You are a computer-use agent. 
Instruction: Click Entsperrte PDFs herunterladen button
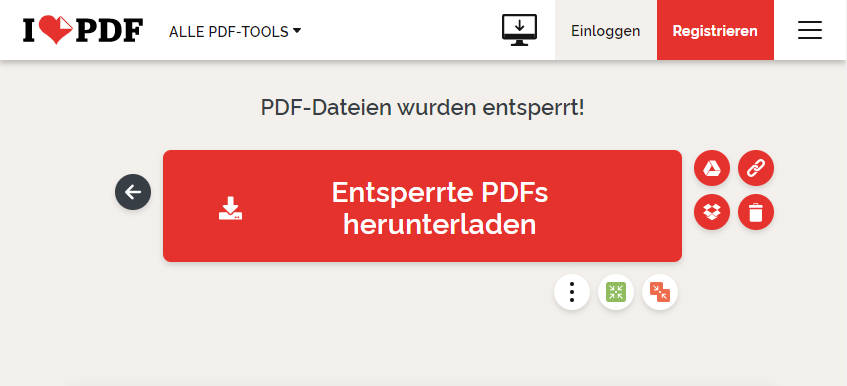pyautogui.click(x=422, y=206)
